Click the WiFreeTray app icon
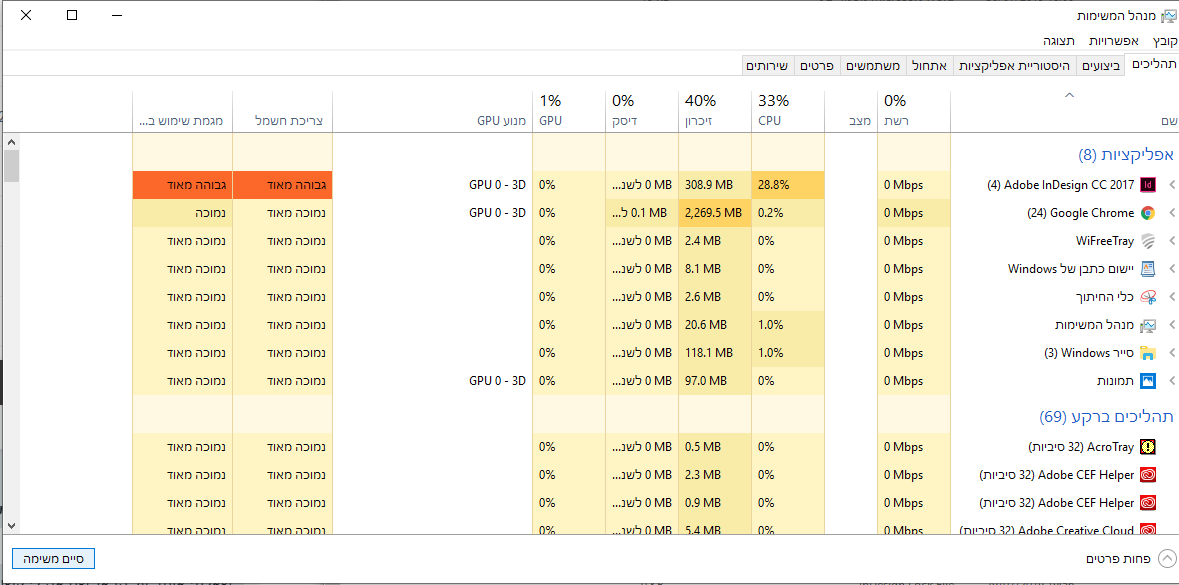This screenshot has height=585, width=1179. [x=1148, y=241]
